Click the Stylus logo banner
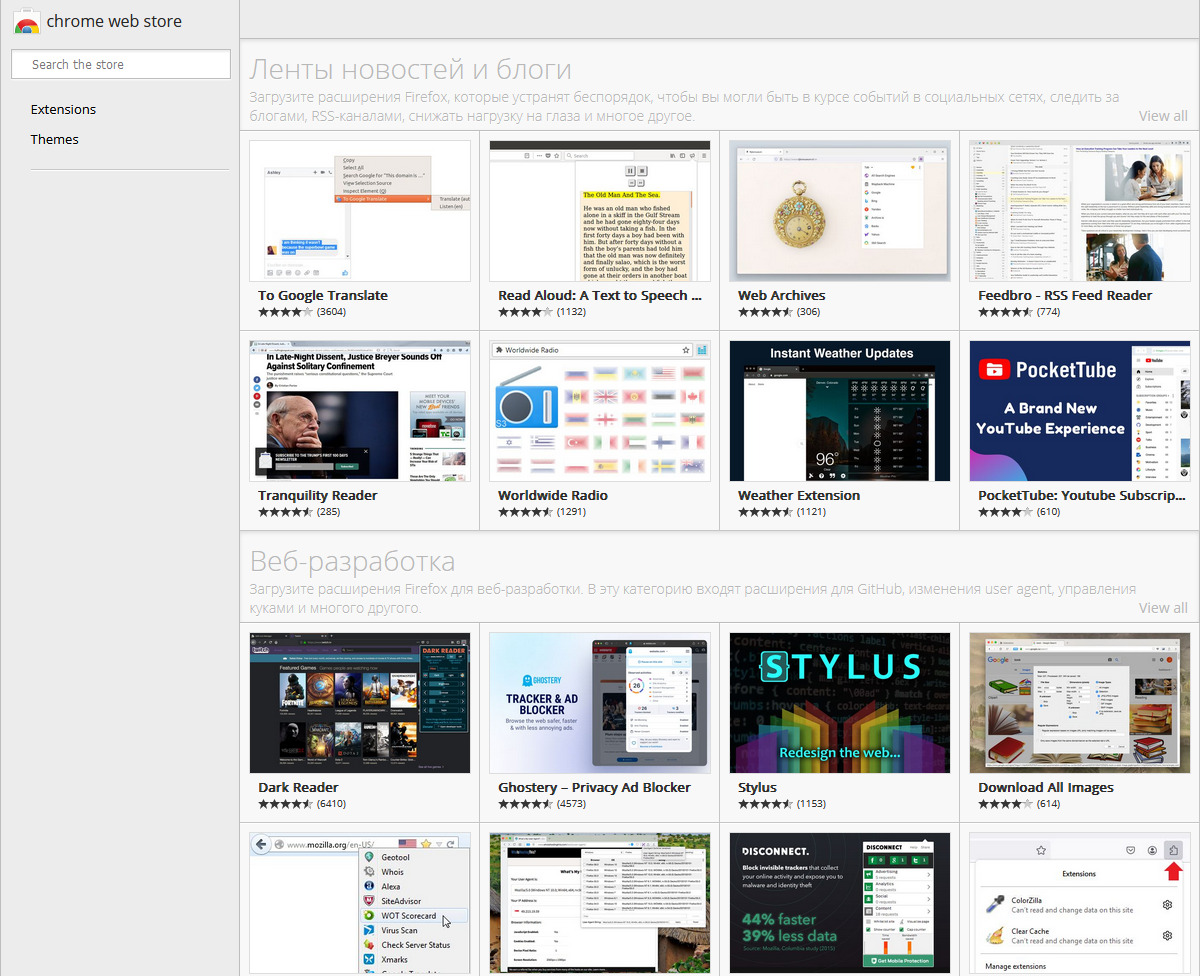The image size is (1200, 976). pyautogui.click(x=840, y=668)
